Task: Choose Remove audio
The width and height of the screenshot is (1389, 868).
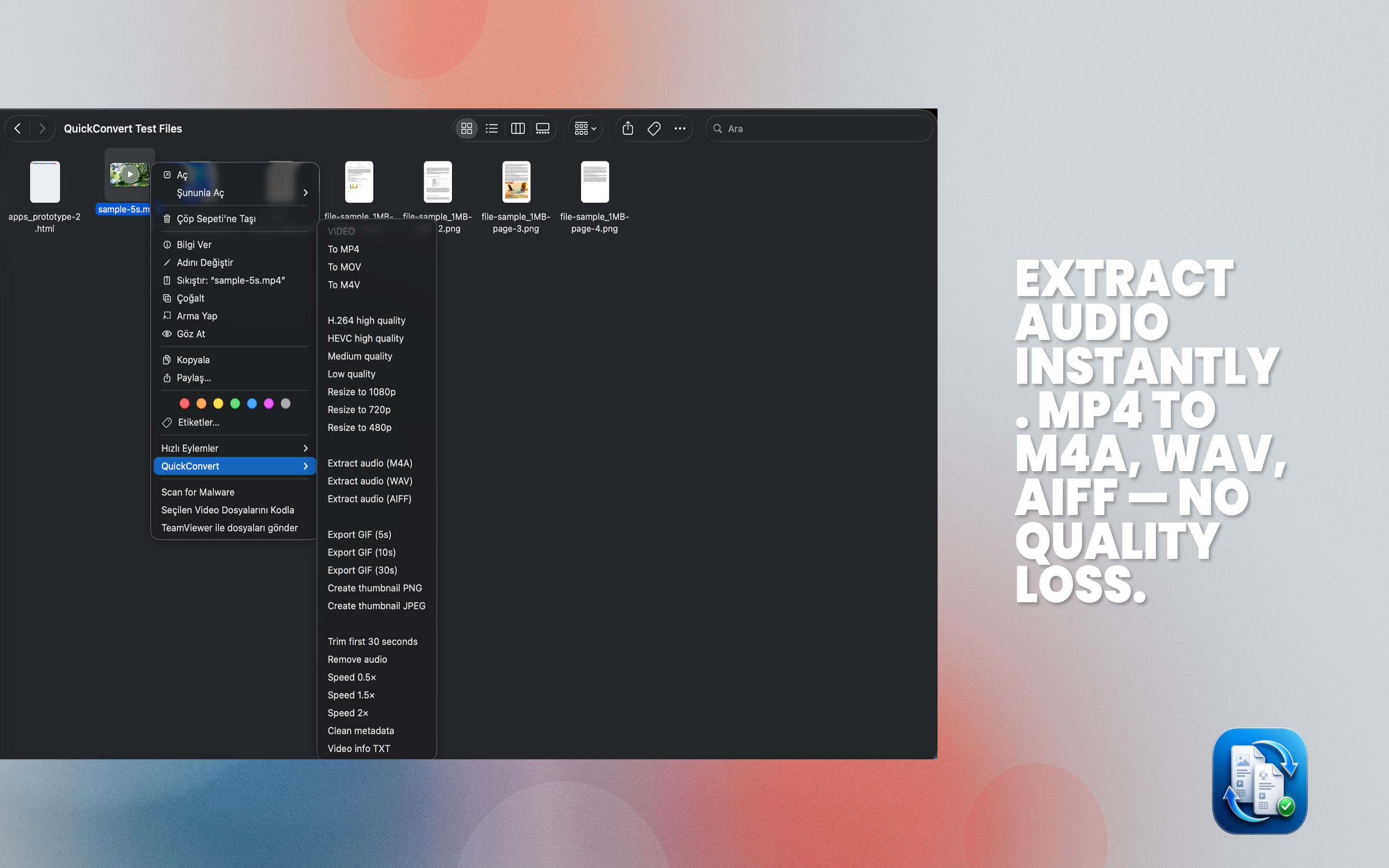Action: coord(377,659)
